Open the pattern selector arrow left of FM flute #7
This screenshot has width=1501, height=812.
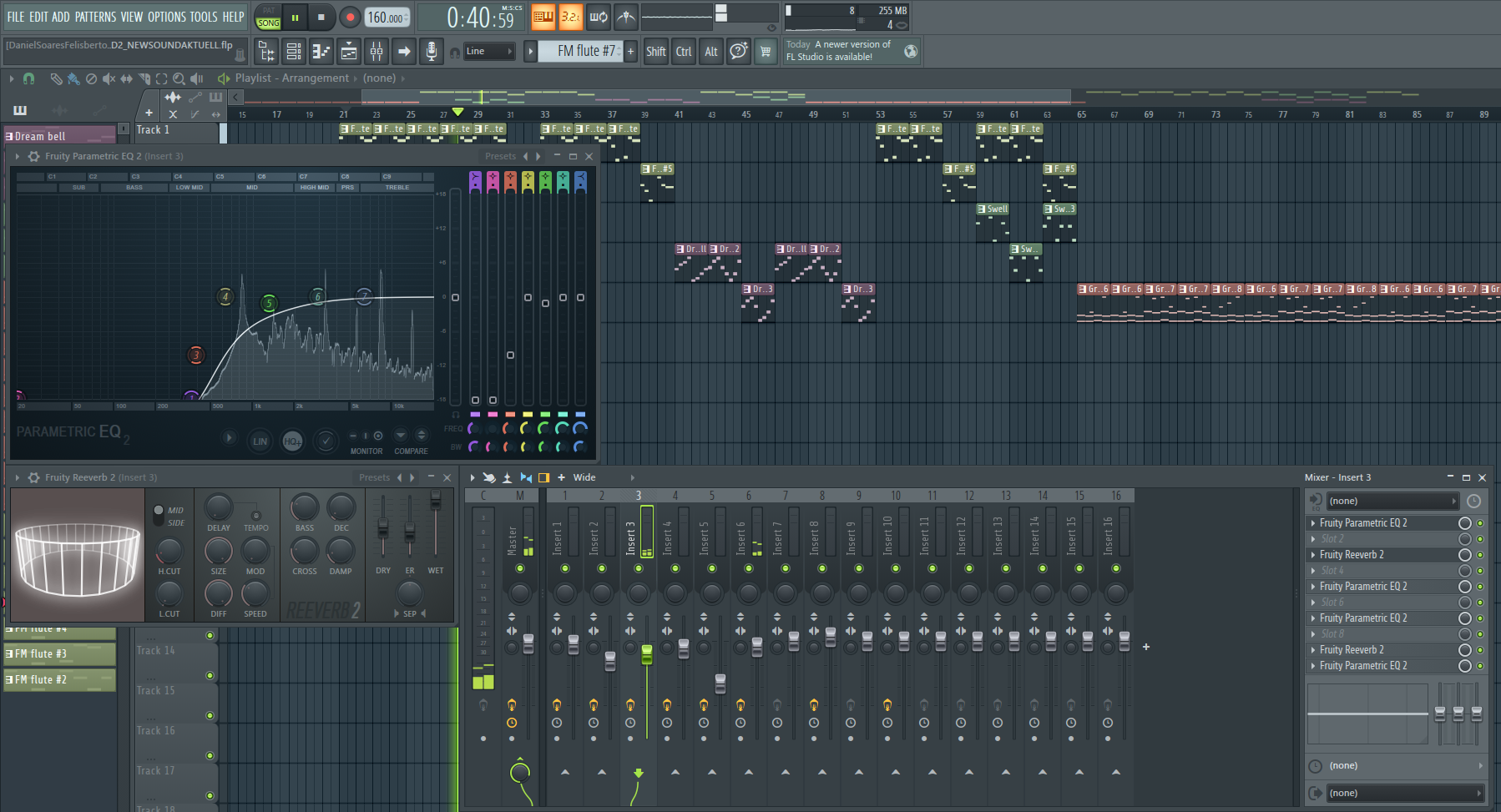click(530, 52)
